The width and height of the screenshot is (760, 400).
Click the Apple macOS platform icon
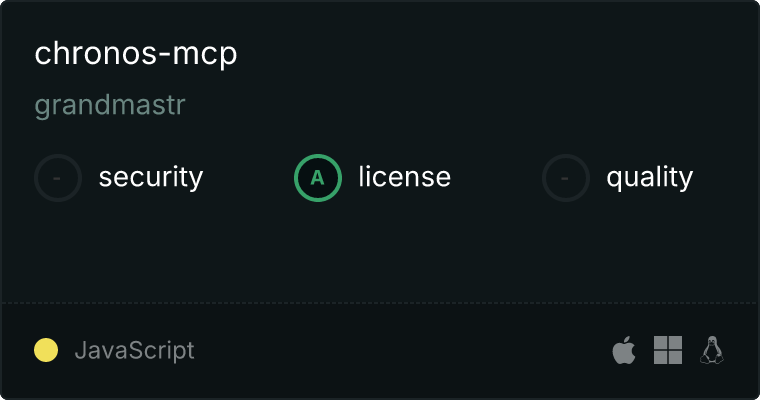pos(624,350)
